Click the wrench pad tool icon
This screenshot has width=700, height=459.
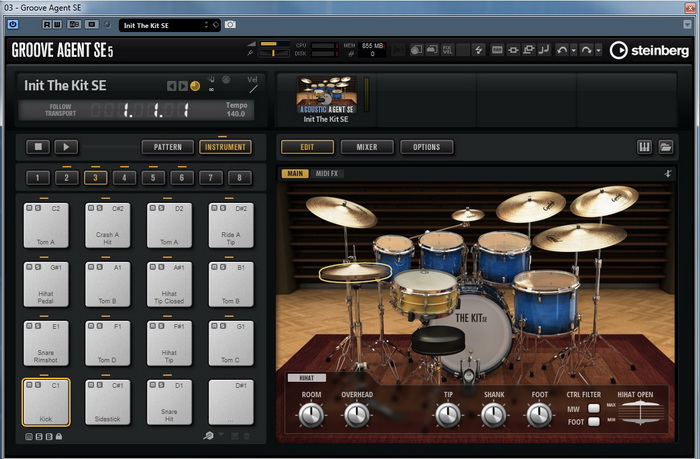pyautogui.click(x=208, y=436)
